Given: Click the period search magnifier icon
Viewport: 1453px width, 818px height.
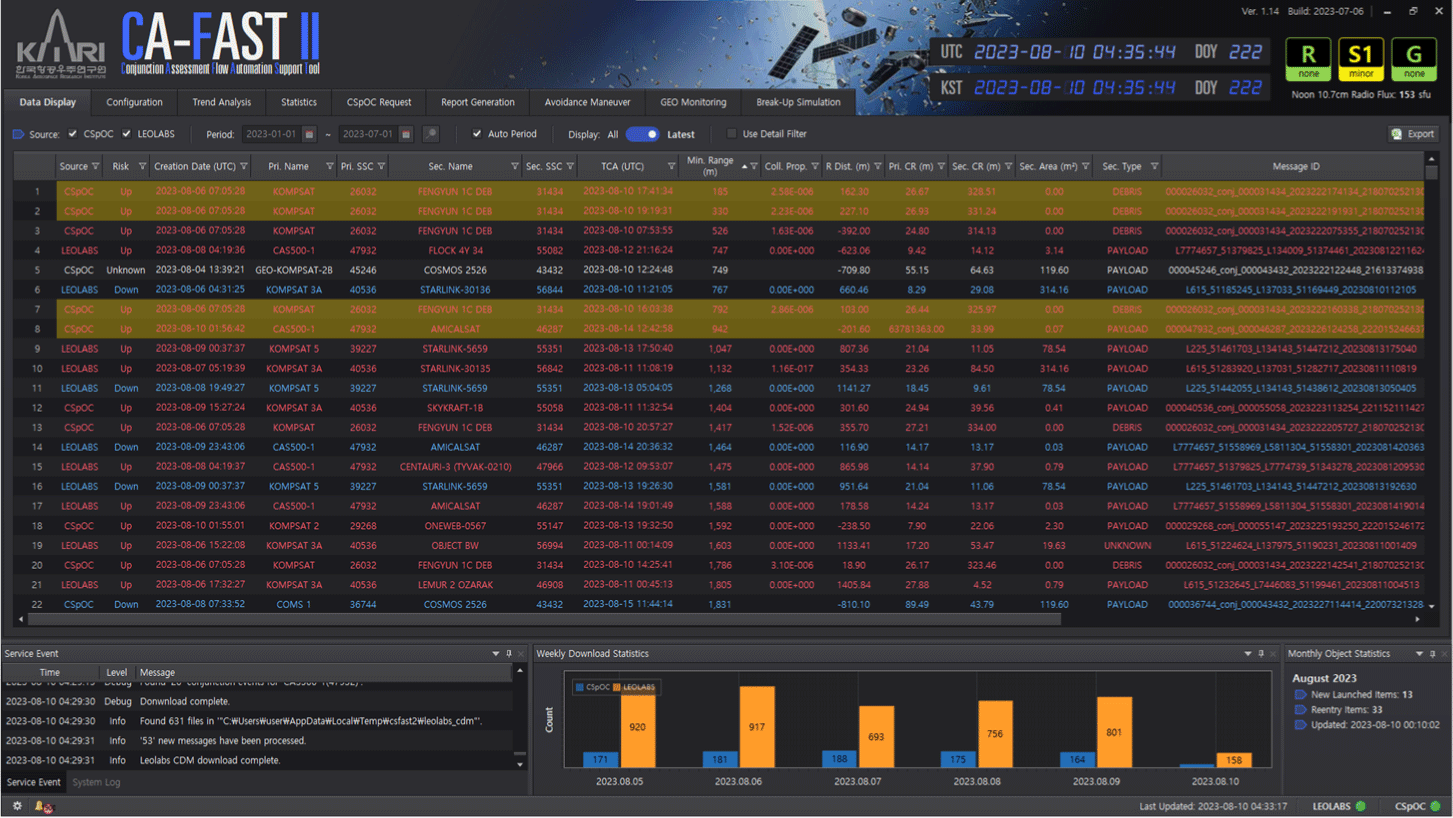Looking at the screenshot, I should (x=430, y=134).
